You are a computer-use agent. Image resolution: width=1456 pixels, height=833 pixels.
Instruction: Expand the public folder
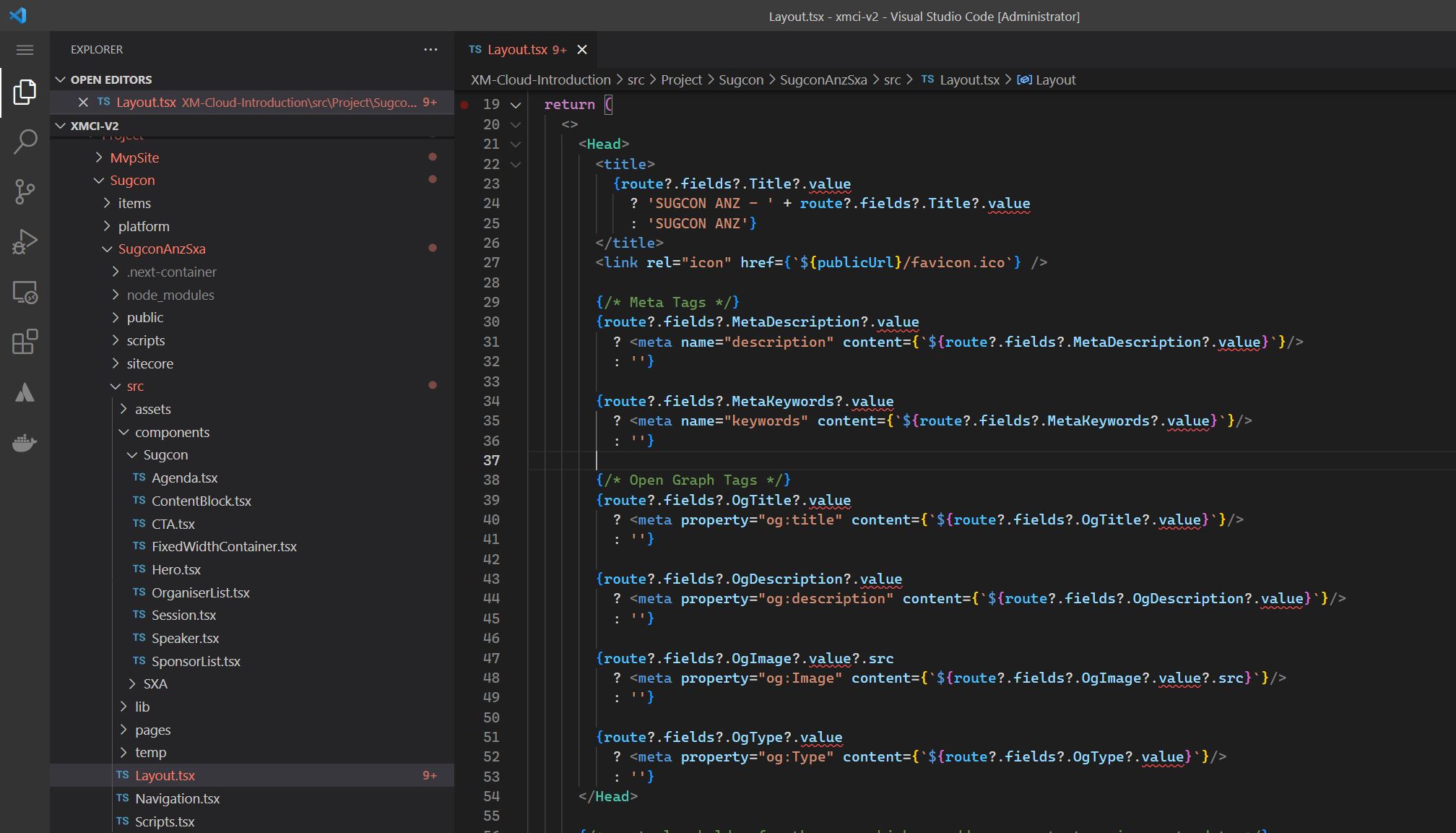[x=116, y=318]
